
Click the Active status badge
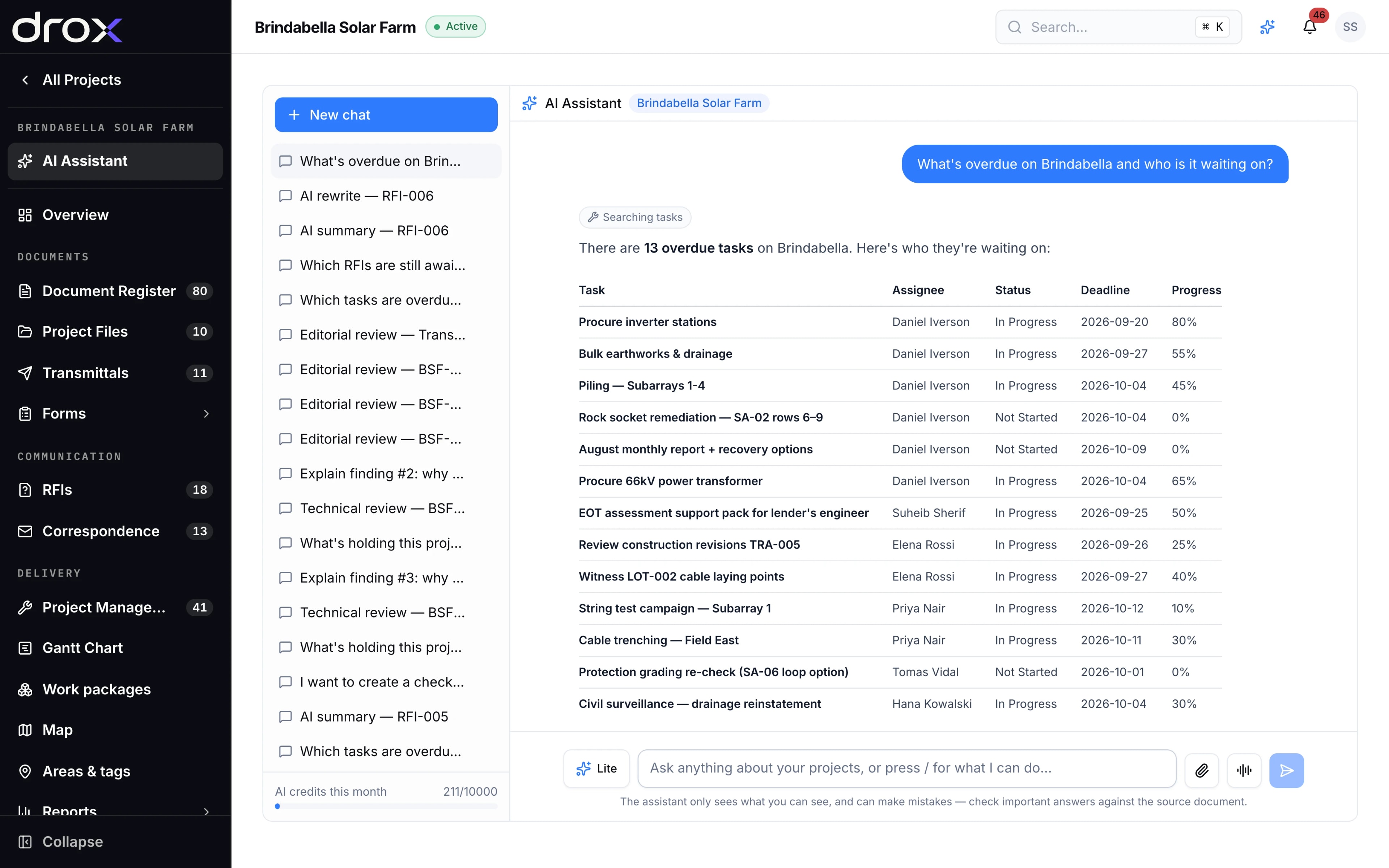coord(455,26)
